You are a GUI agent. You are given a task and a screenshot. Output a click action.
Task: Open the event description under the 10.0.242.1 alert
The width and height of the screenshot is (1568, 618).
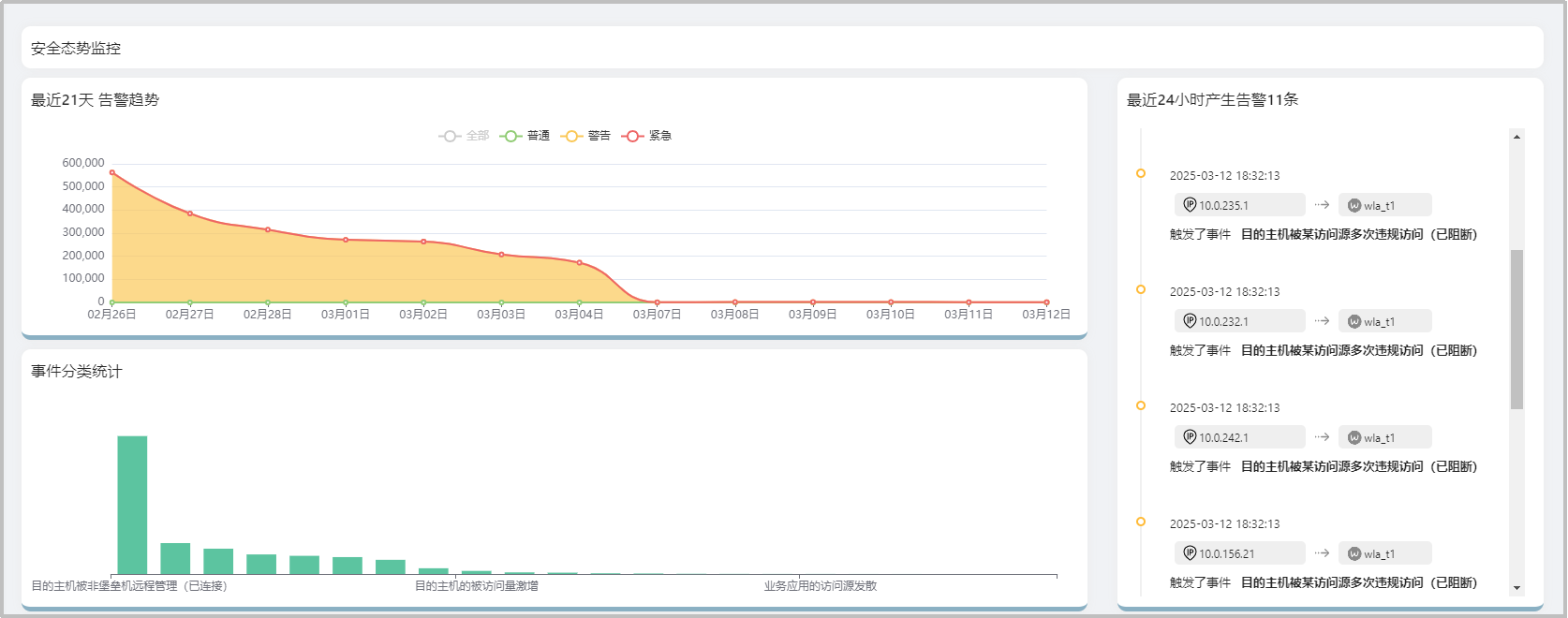point(1359,466)
